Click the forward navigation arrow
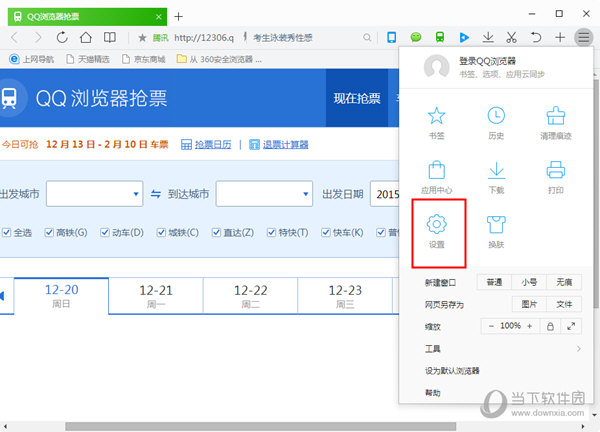The height and width of the screenshot is (432, 600). (x=38, y=37)
